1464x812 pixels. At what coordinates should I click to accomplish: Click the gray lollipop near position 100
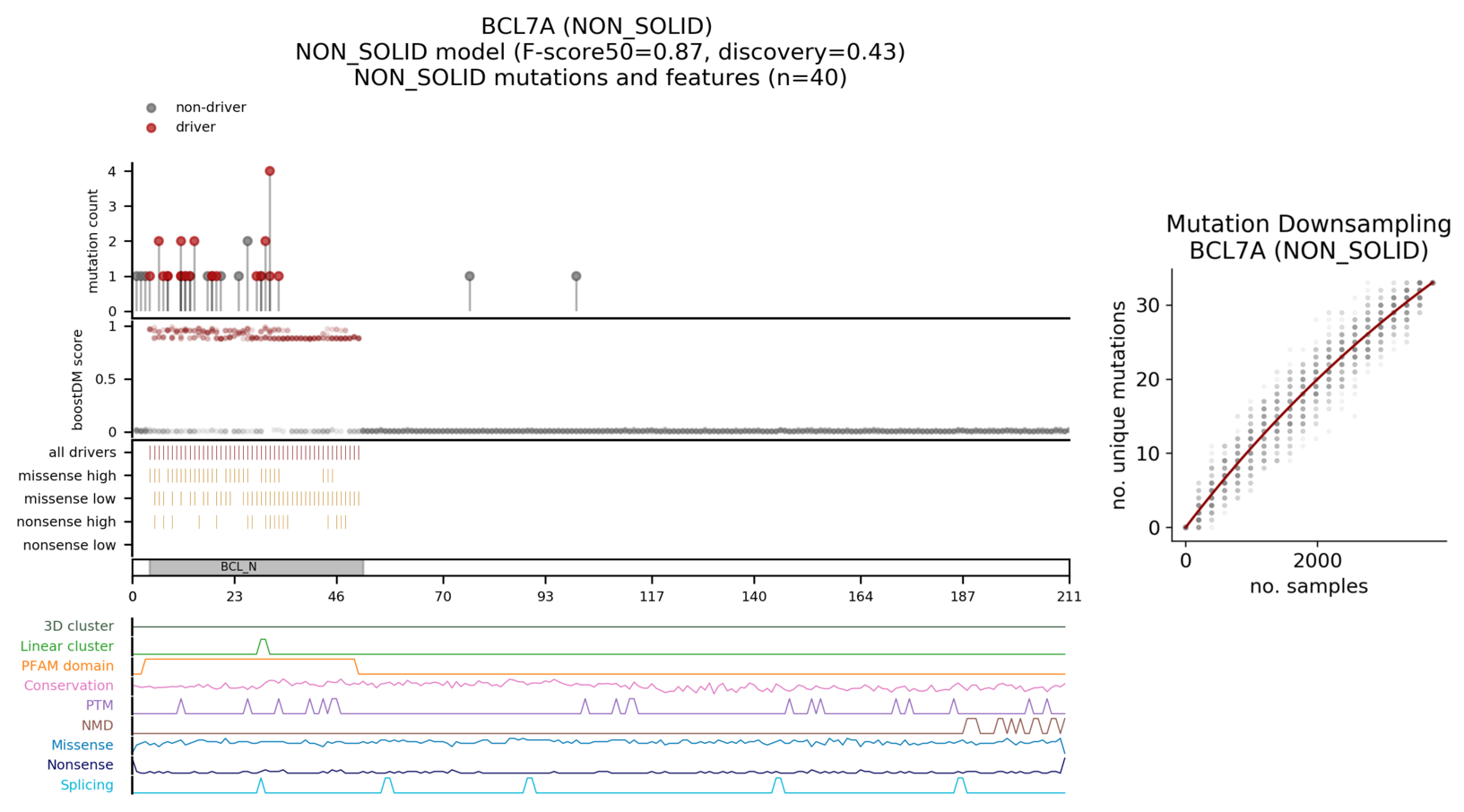[576, 277]
